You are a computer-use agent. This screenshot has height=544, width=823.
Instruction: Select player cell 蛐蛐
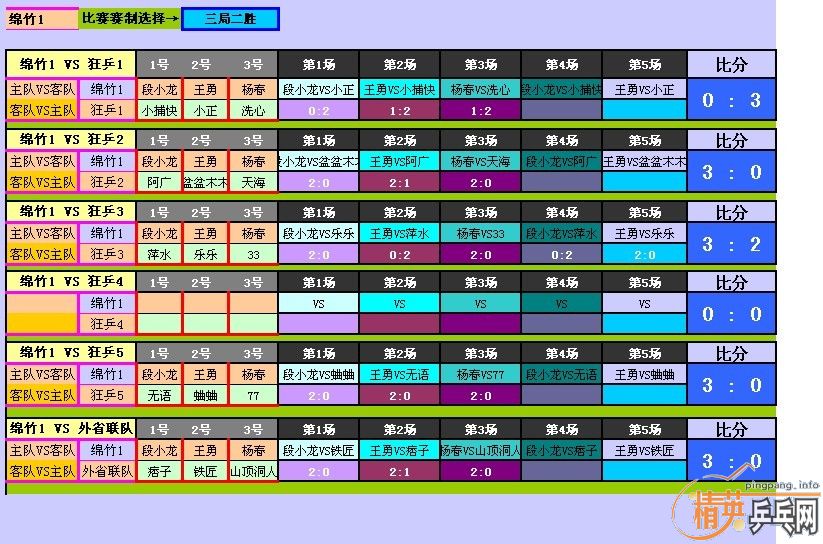point(205,395)
